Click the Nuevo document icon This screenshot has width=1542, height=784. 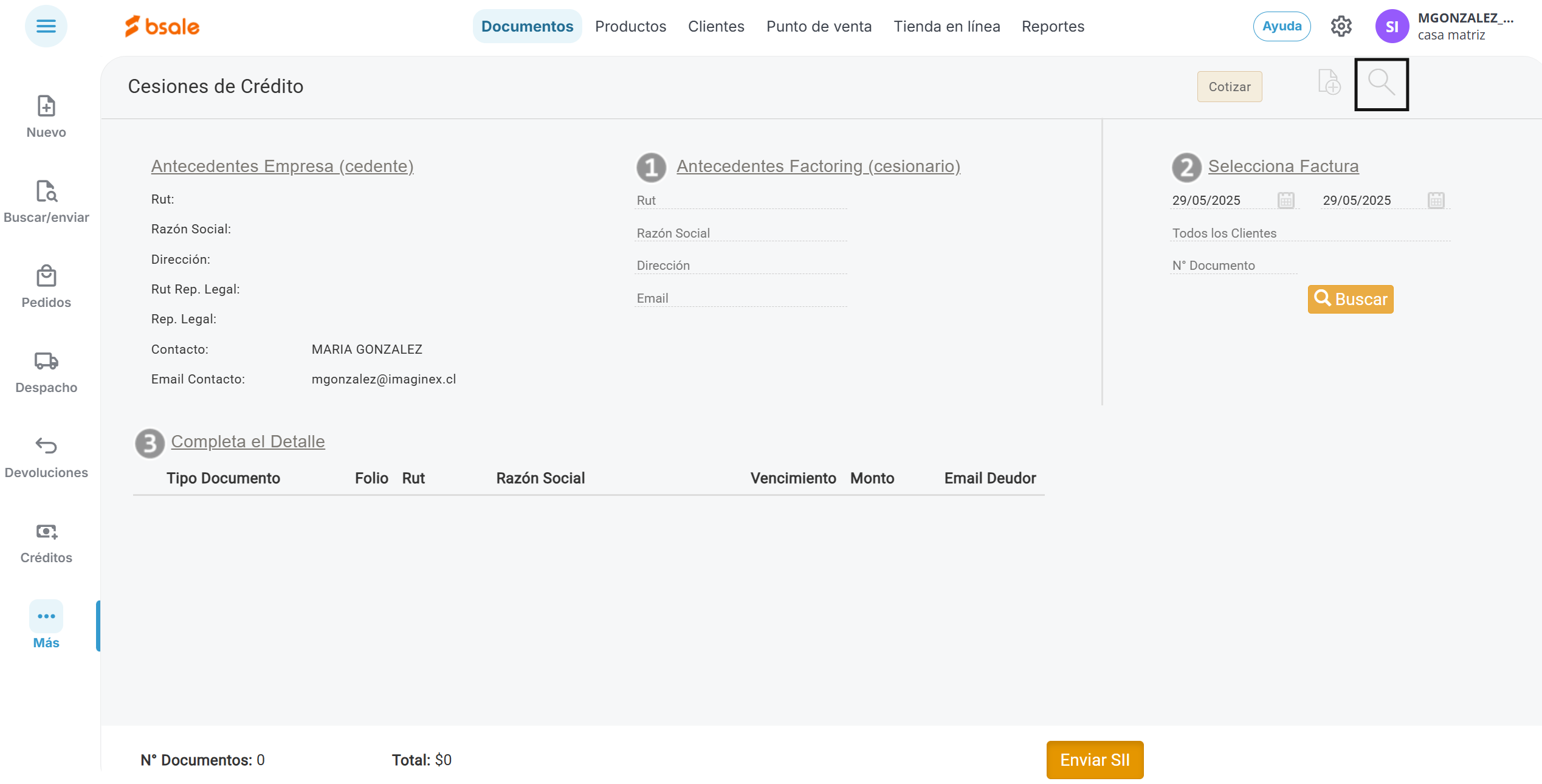(46, 106)
